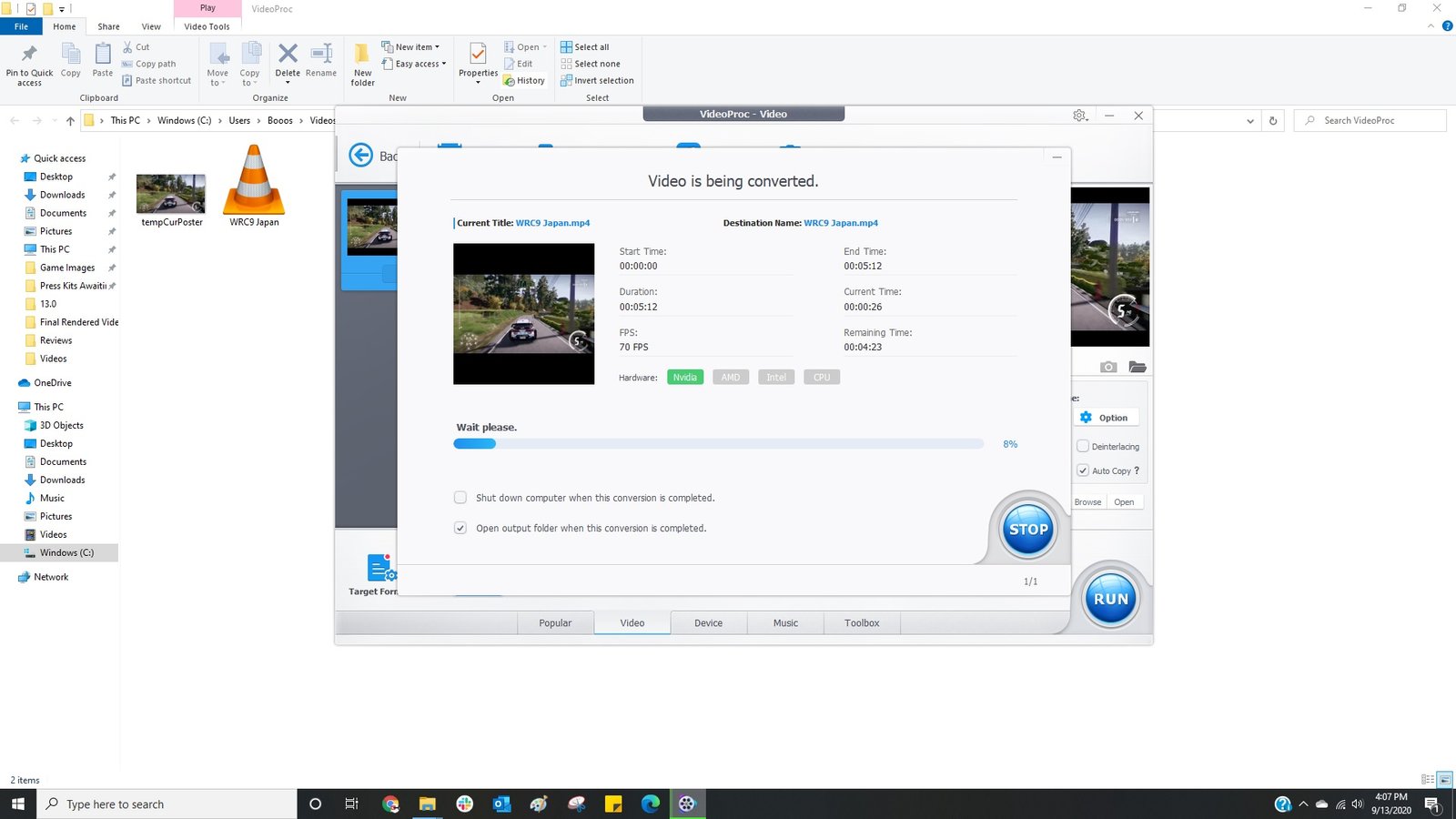1456x819 pixels.
Task: Click the Back arrow icon
Action: coord(361,156)
